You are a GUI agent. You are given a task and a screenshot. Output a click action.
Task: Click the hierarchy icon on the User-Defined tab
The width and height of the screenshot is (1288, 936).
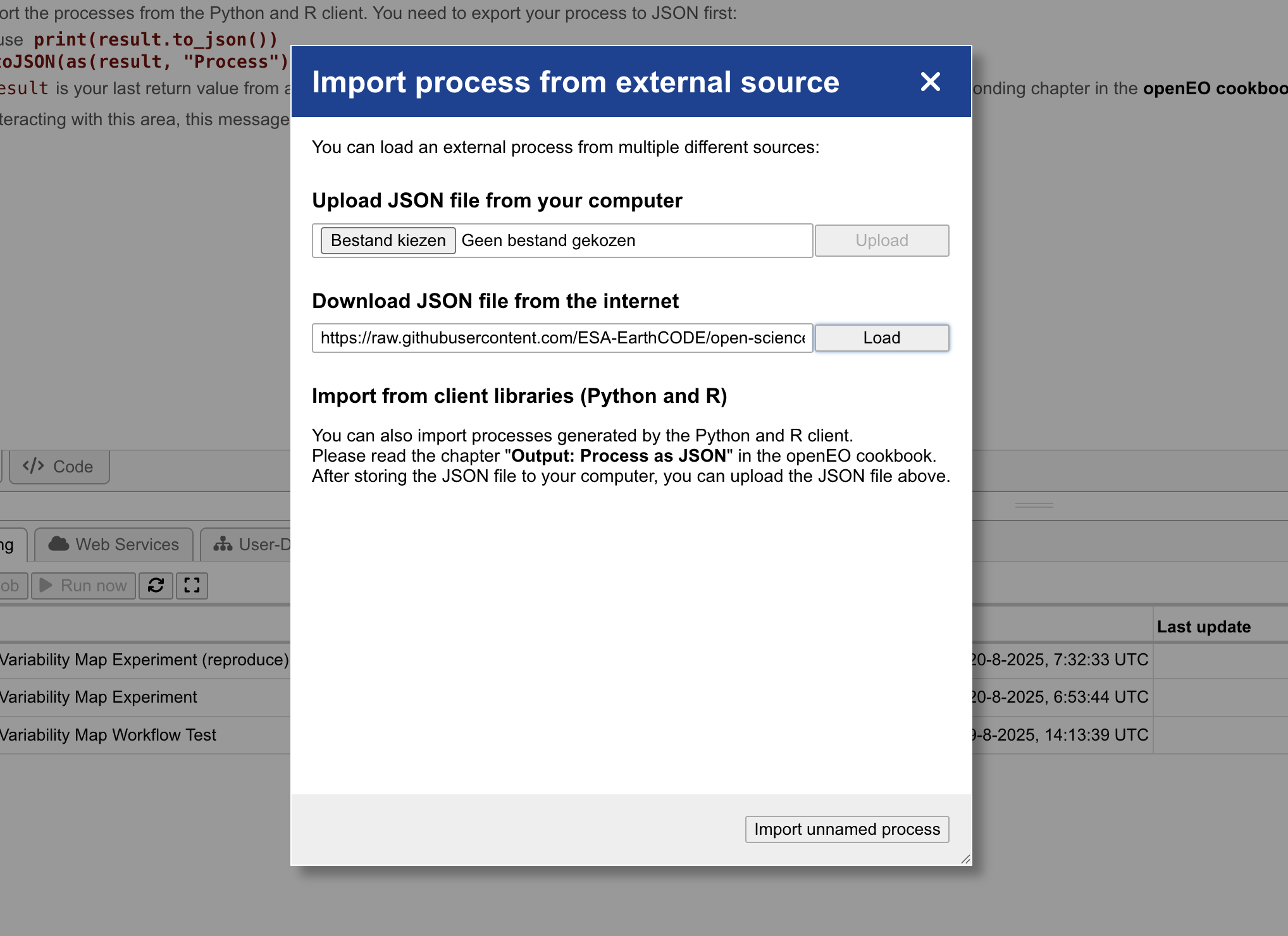click(224, 544)
